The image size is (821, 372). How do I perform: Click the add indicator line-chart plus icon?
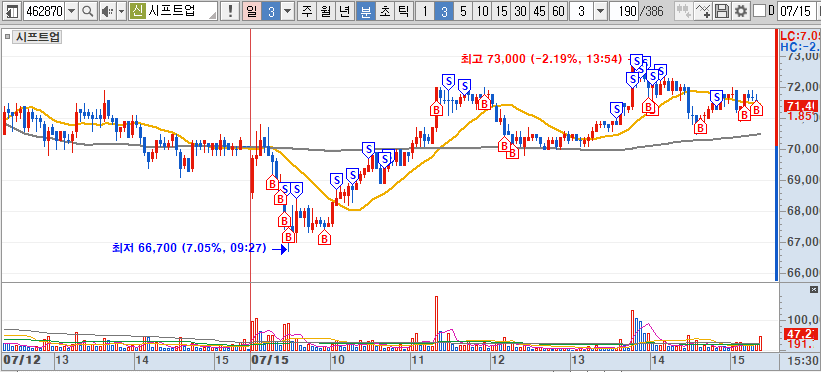703,10
